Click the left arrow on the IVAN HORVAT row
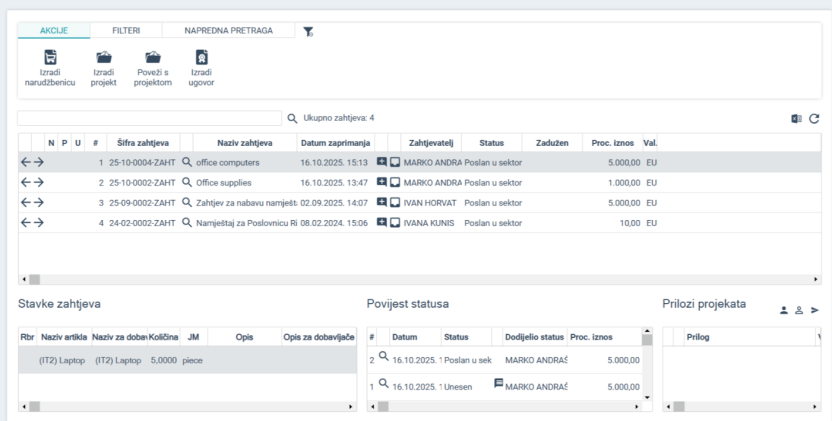This screenshot has width=832, height=421. [x=26, y=203]
